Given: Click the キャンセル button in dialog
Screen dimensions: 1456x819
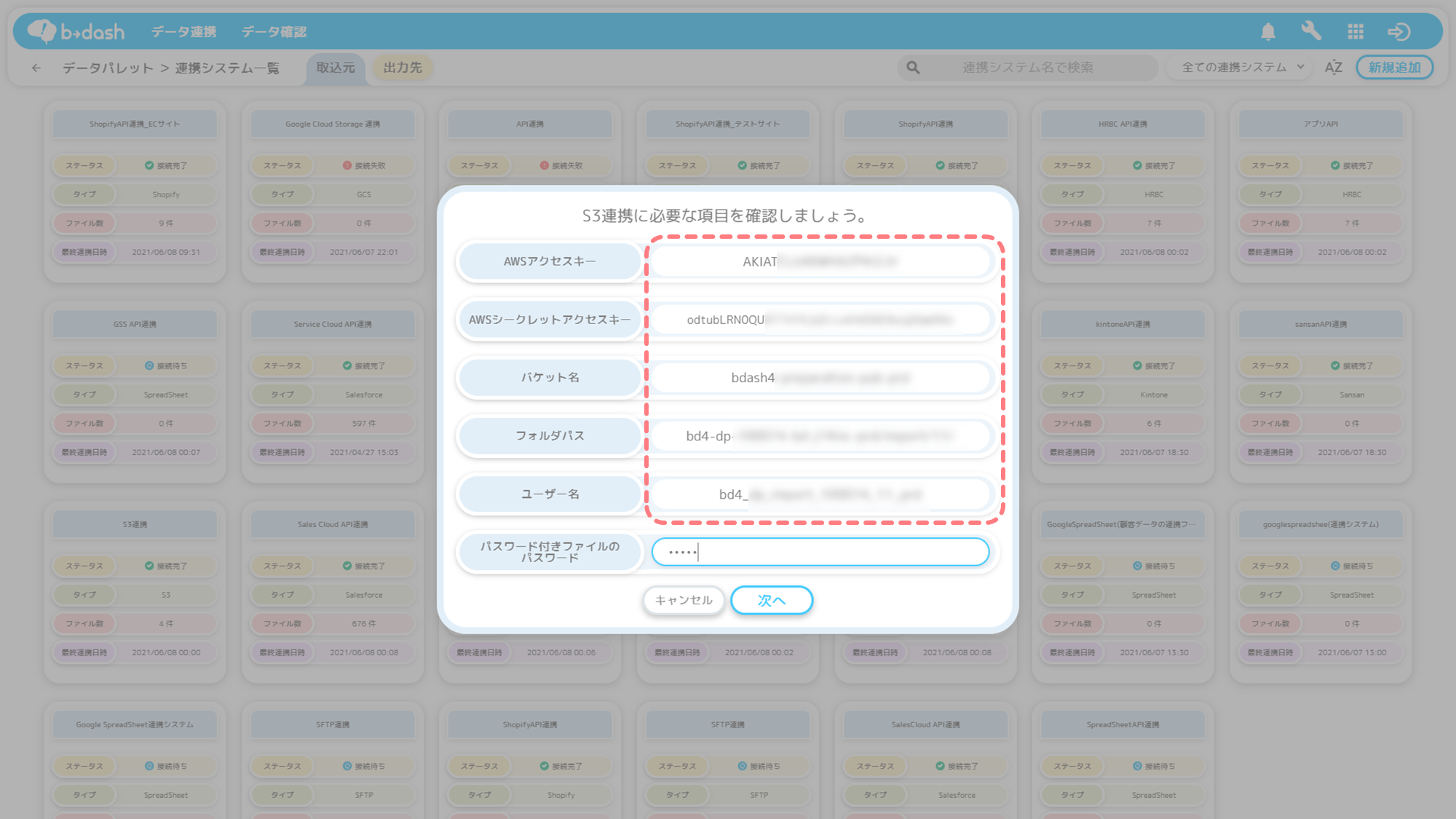Looking at the screenshot, I should click(x=684, y=601).
